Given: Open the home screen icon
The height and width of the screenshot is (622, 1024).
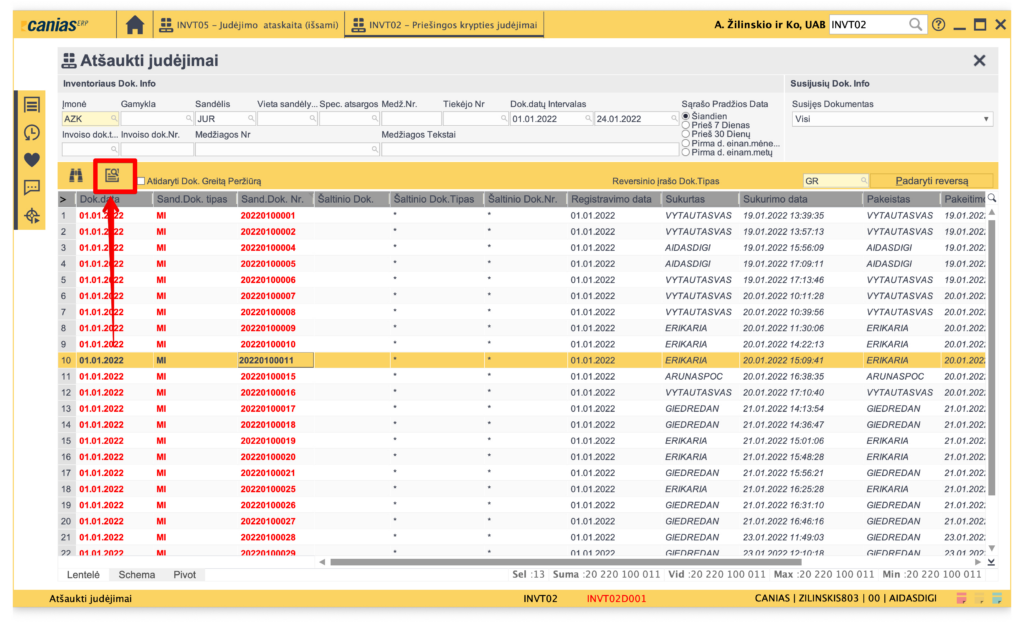Looking at the screenshot, I should pos(134,24).
